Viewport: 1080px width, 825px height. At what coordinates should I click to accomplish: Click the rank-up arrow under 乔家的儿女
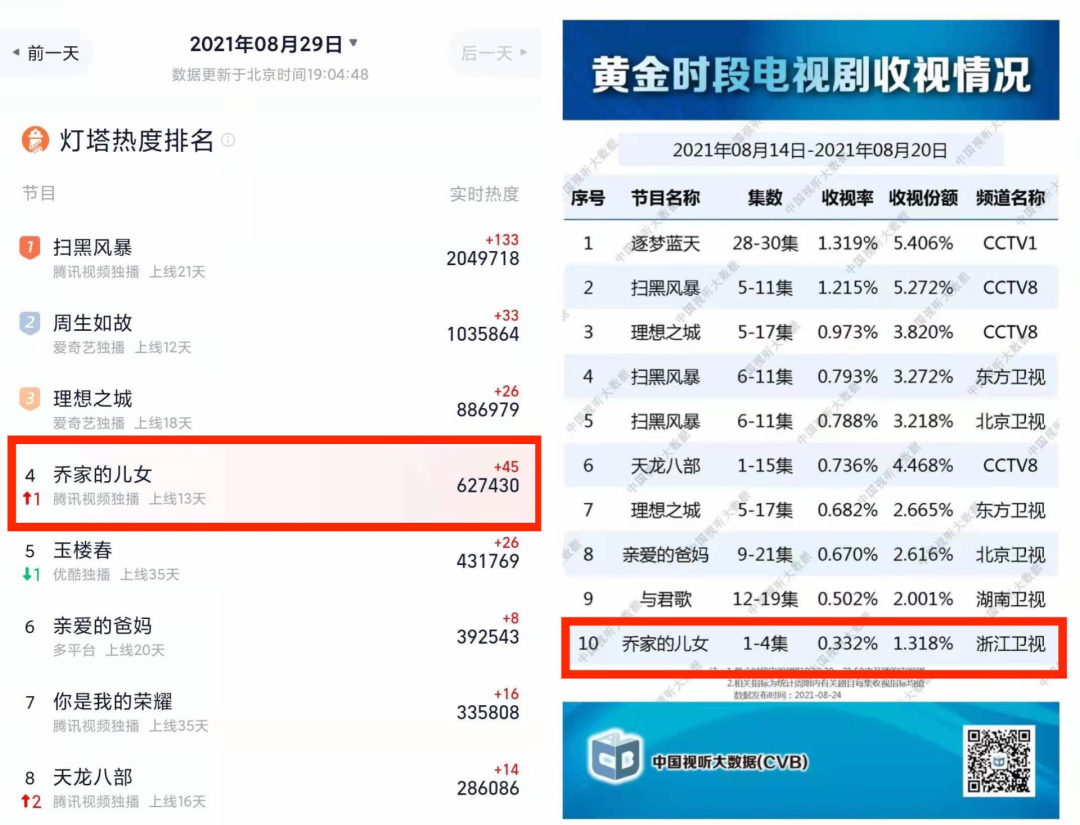[x=32, y=499]
